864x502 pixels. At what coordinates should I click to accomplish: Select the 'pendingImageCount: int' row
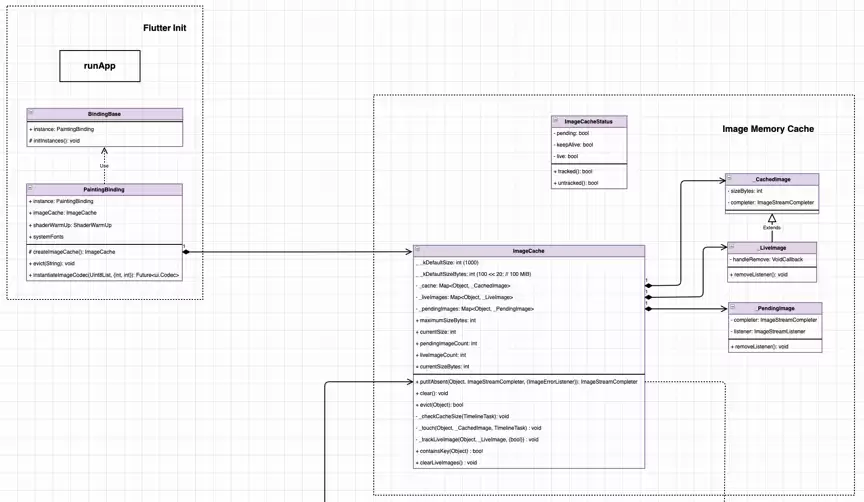tap(529, 343)
